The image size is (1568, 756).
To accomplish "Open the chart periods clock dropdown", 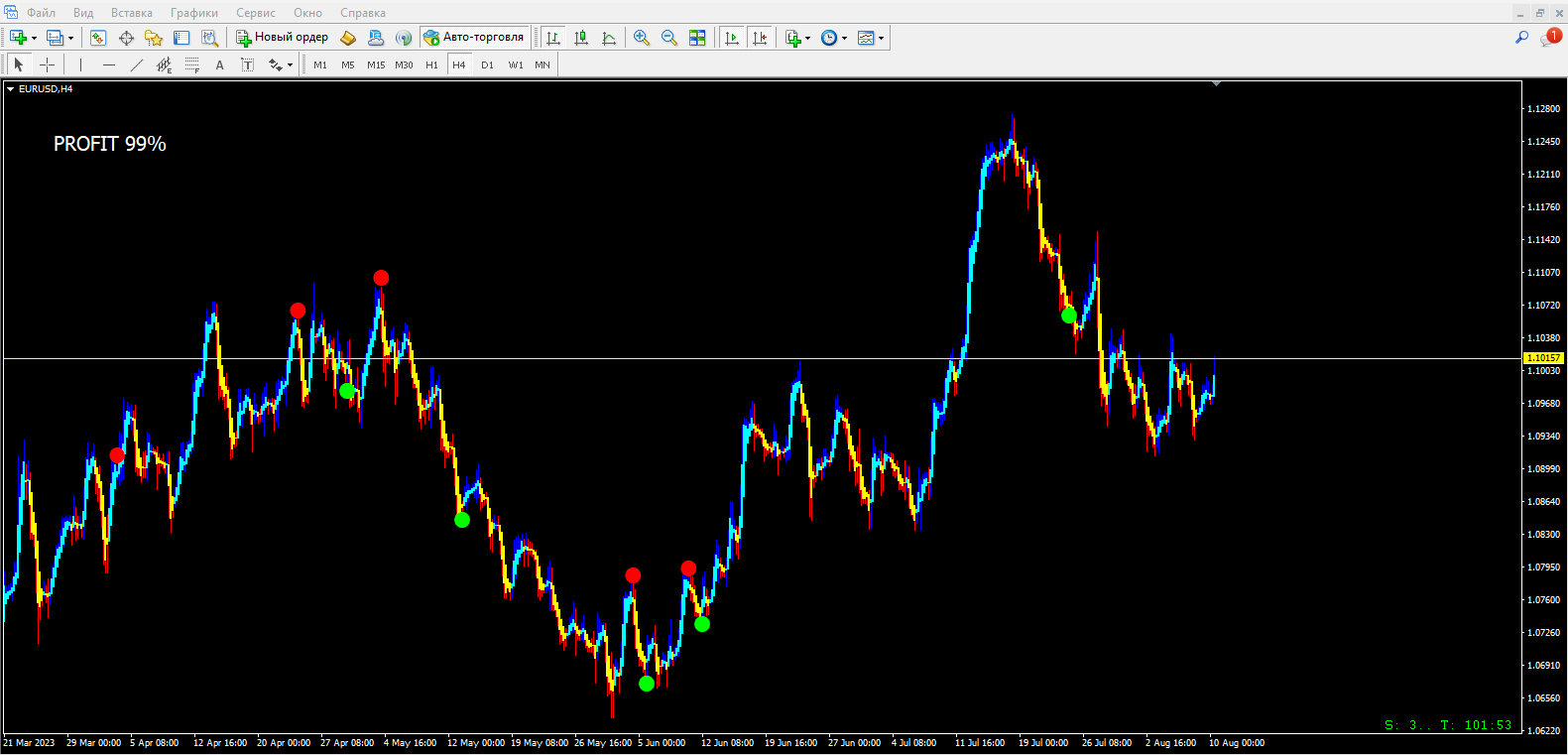I will click(844, 38).
